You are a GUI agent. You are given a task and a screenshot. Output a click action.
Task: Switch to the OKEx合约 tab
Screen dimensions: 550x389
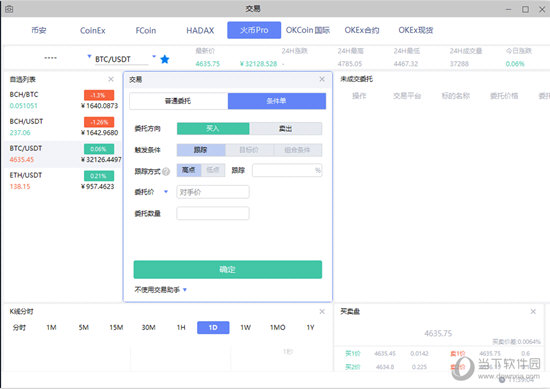coord(362,30)
